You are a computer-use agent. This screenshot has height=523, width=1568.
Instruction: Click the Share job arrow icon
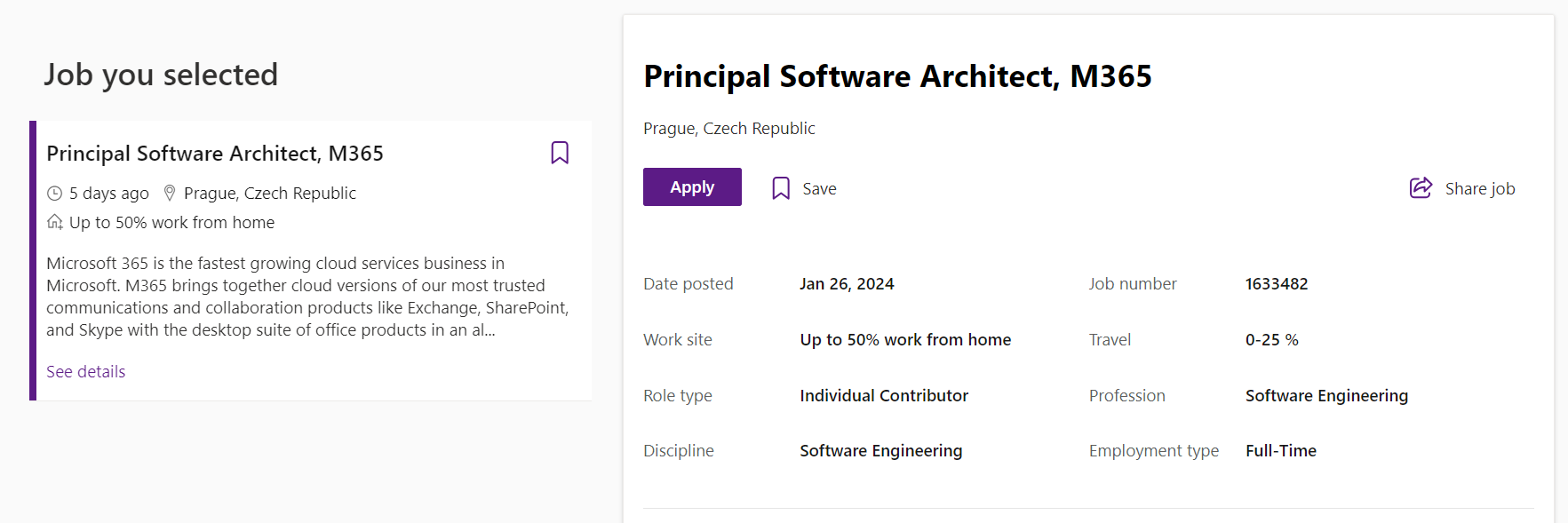[1421, 187]
